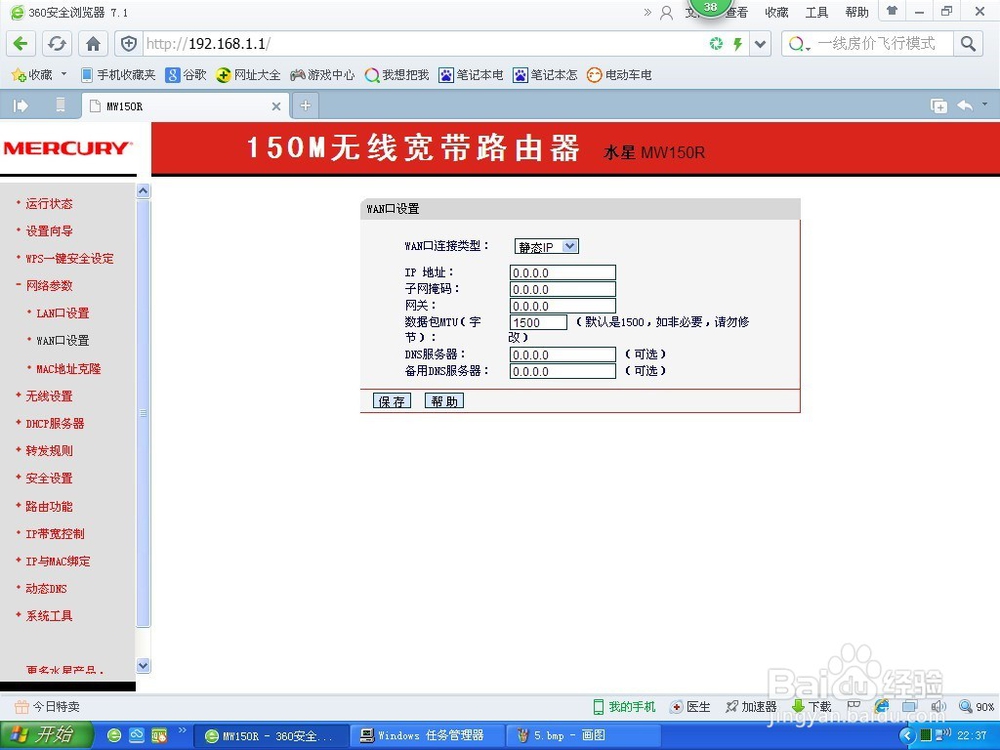
Task: Open address bar history dropdown arrow
Action: tap(760, 43)
